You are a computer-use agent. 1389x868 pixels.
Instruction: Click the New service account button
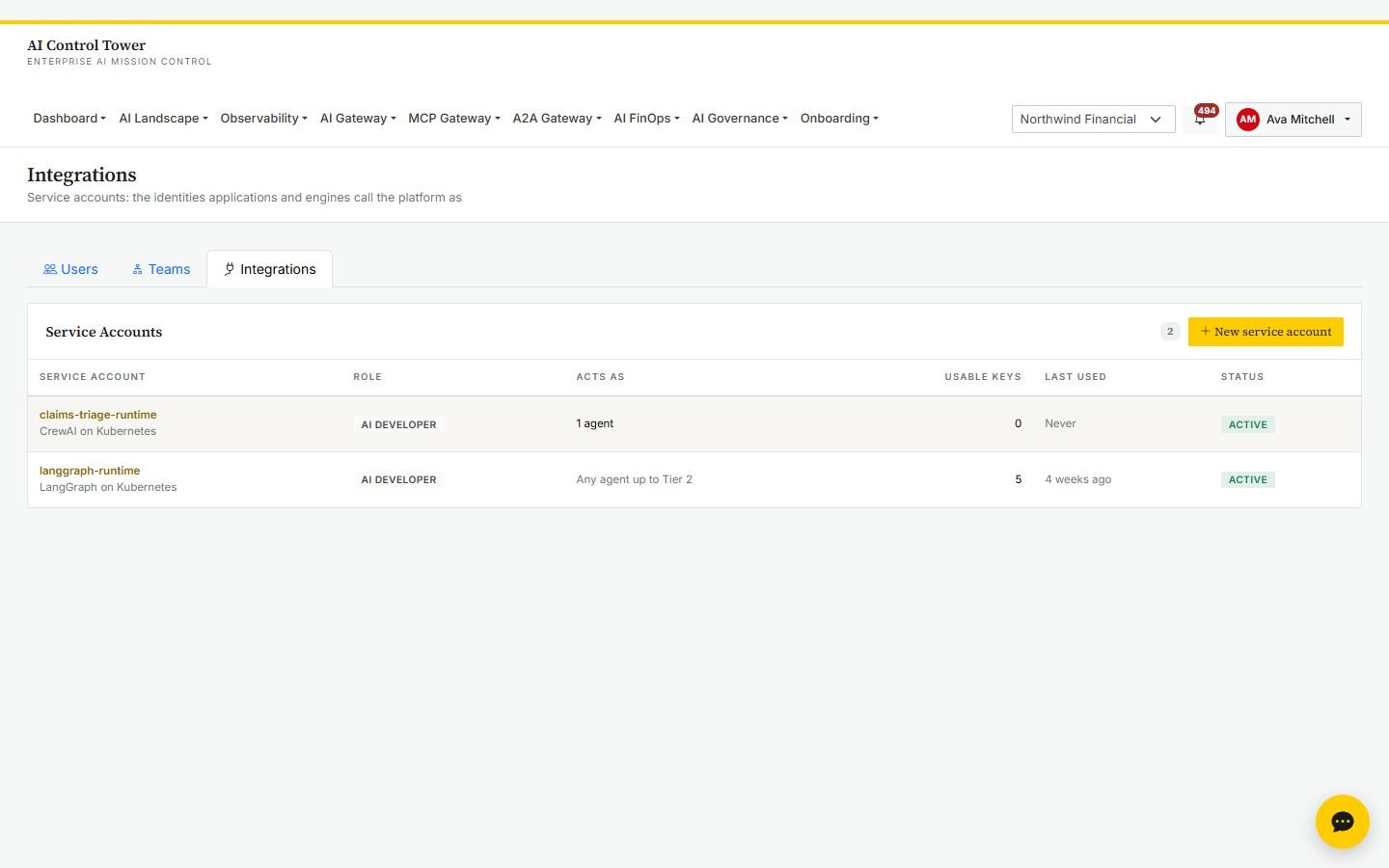click(x=1266, y=332)
